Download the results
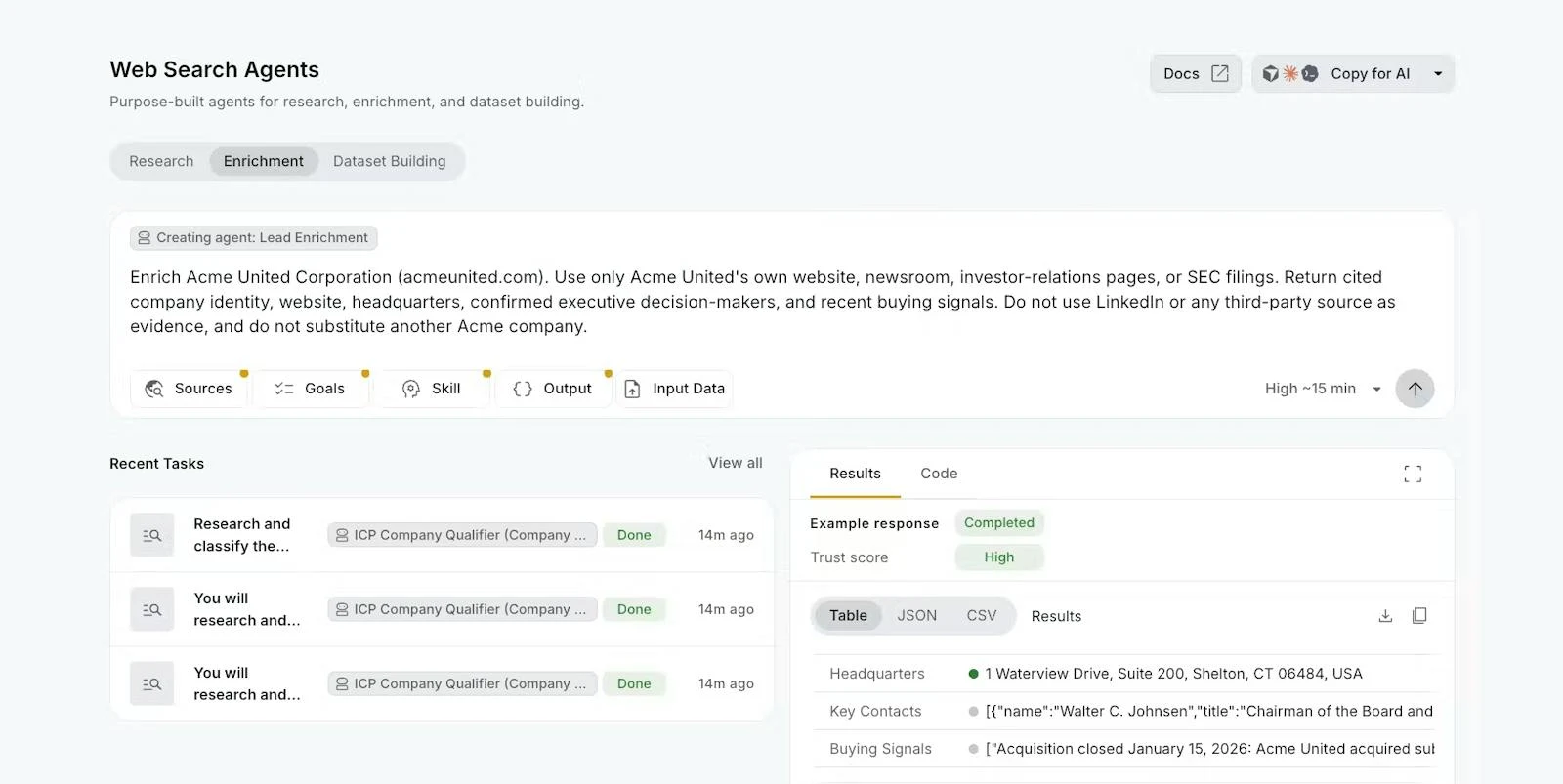 pos(1385,616)
